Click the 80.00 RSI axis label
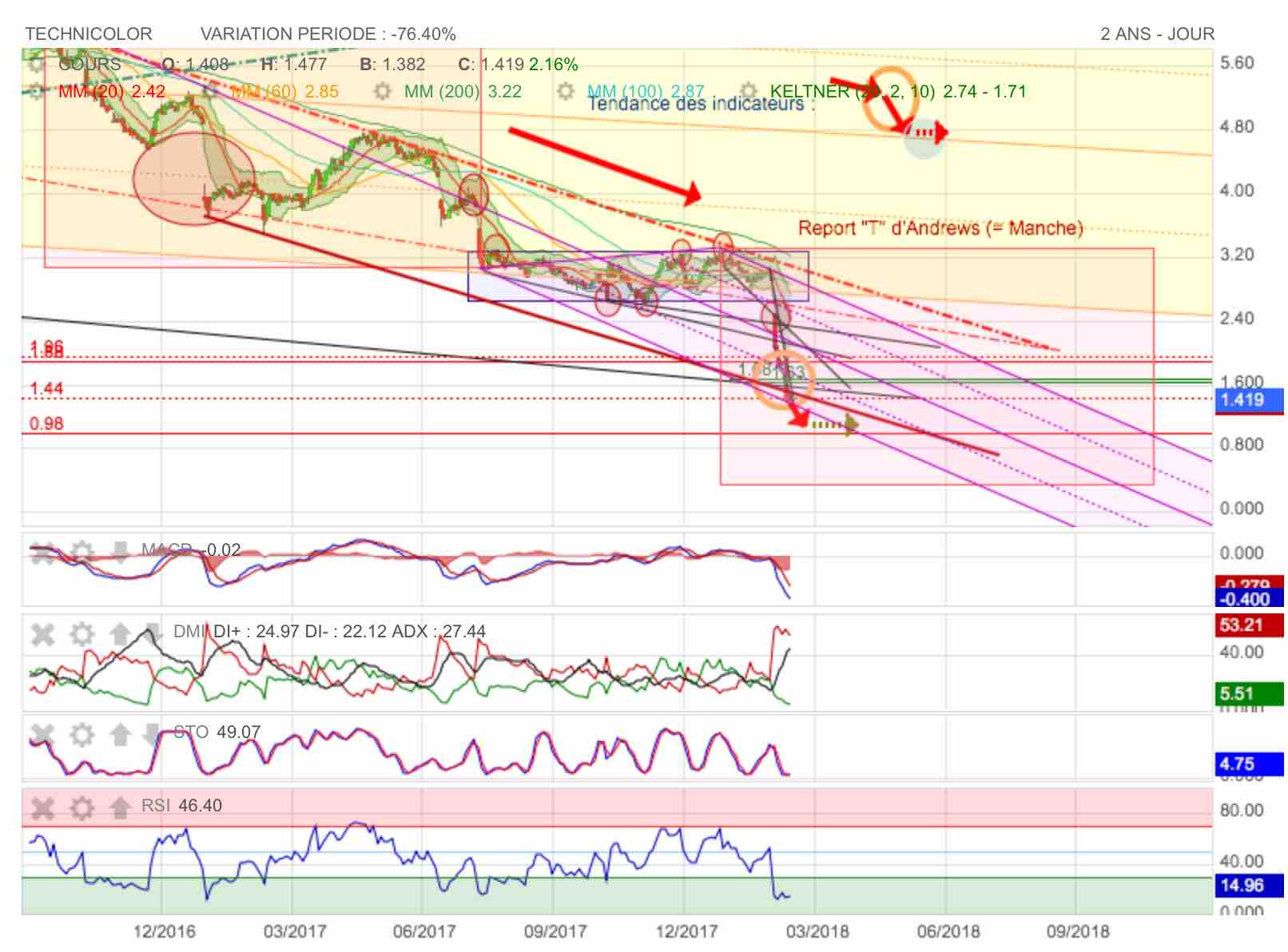This screenshot has height=952, width=1288. tap(1242, 811)
